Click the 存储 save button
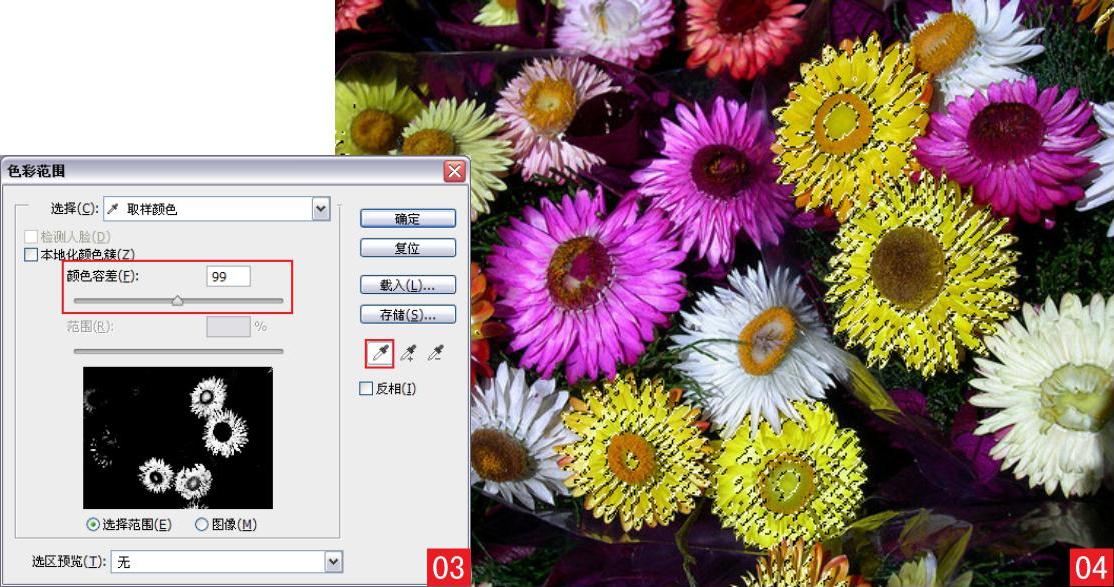 click(408, 314)
